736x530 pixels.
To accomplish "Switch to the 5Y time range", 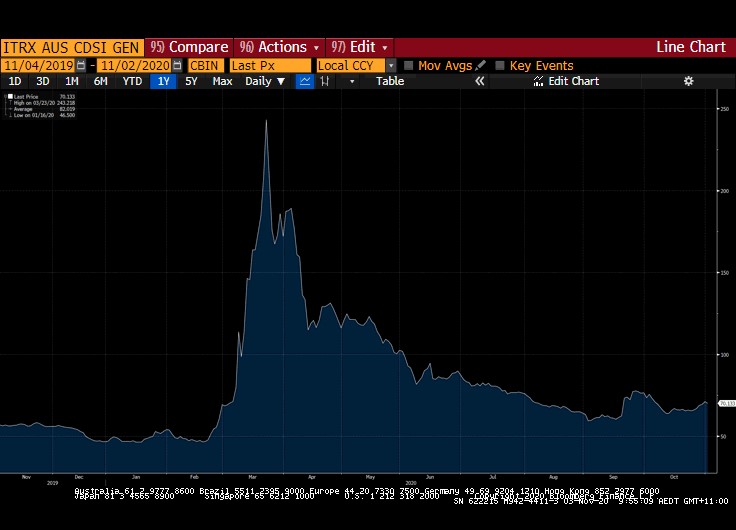I will (x=191, y=81).
